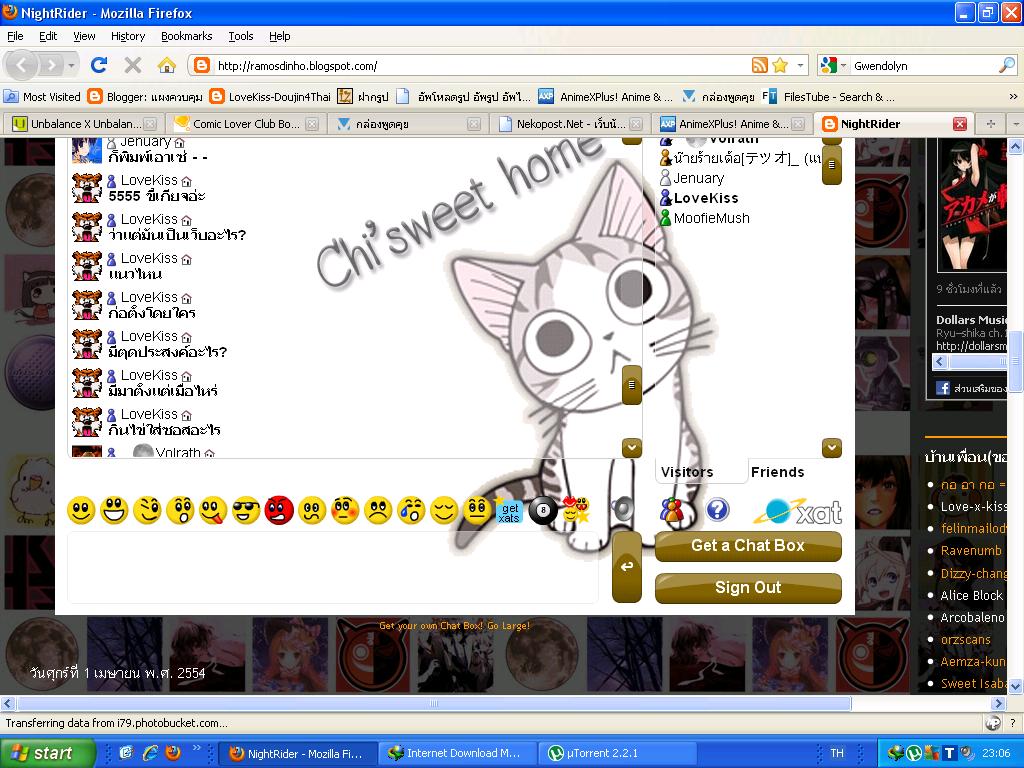Viewport: 1024px width, 768px height.
Task: Show more bookmarks toolbar chevron
Action: pos(1013,97)
